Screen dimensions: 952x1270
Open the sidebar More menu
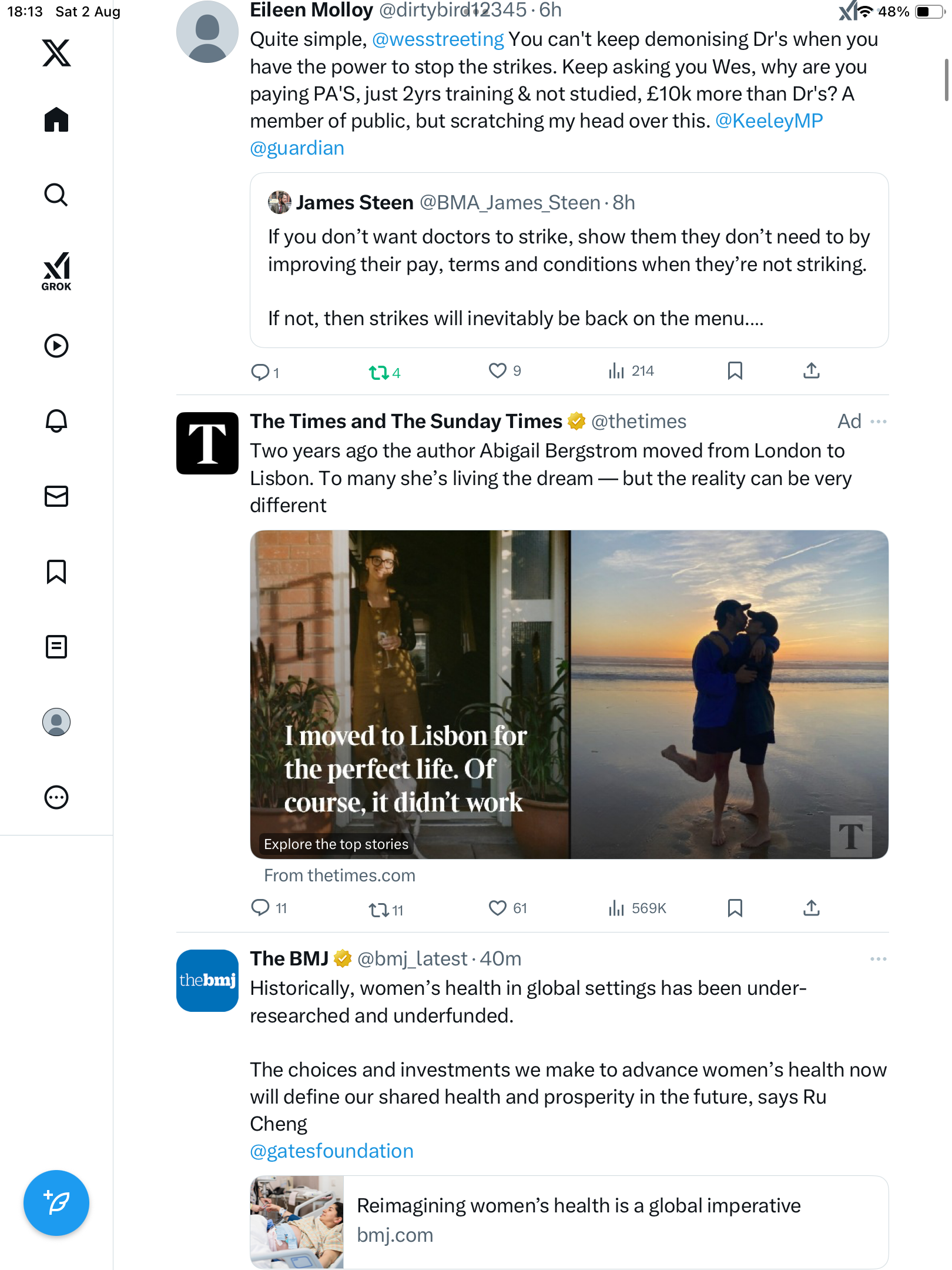[56, 797]
